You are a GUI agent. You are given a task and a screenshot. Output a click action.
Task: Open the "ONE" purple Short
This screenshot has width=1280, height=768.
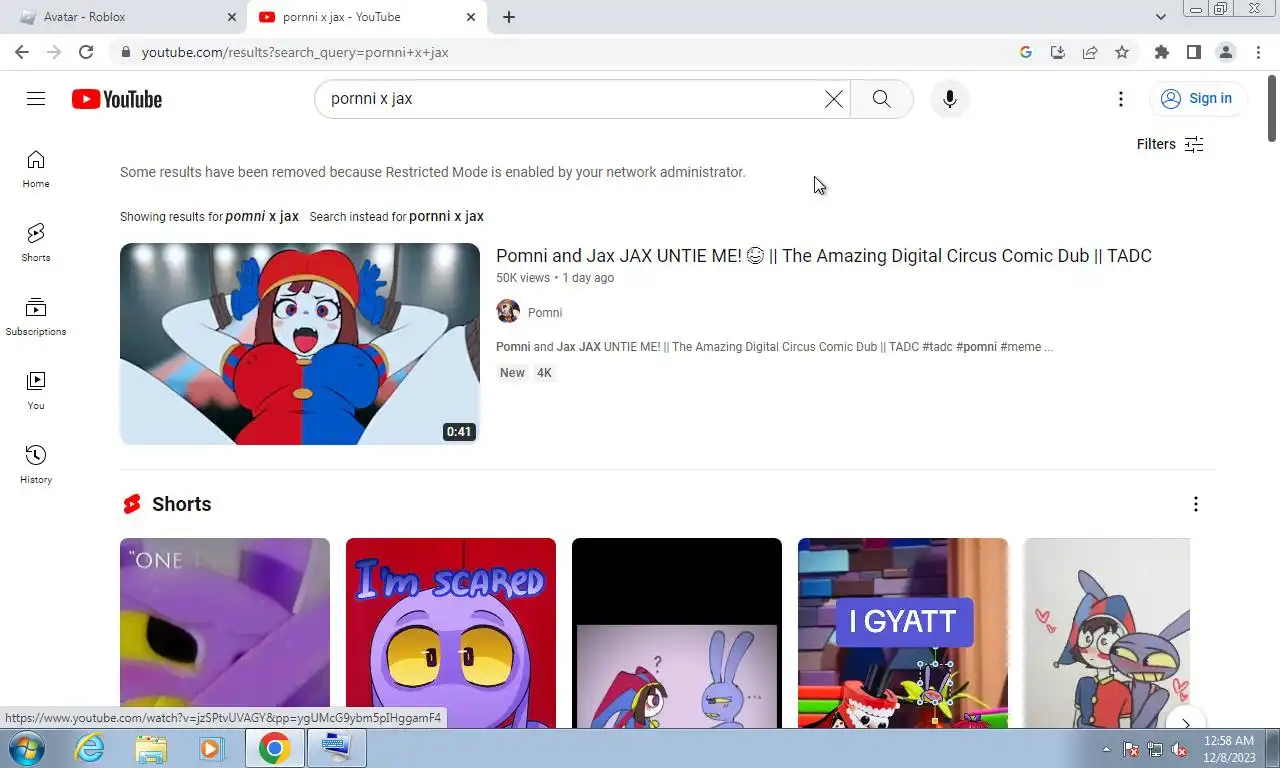tap(225, 633)
